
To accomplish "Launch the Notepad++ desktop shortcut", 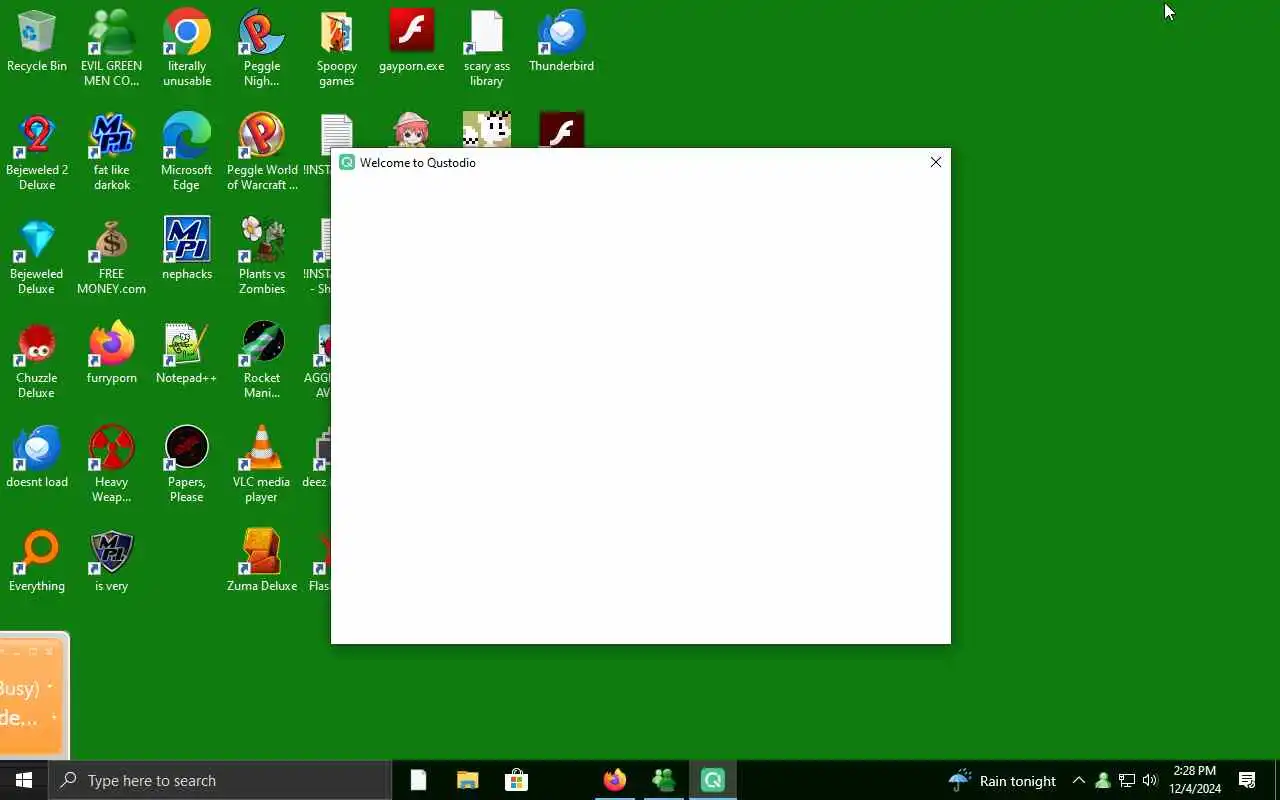I will (187, 353).
